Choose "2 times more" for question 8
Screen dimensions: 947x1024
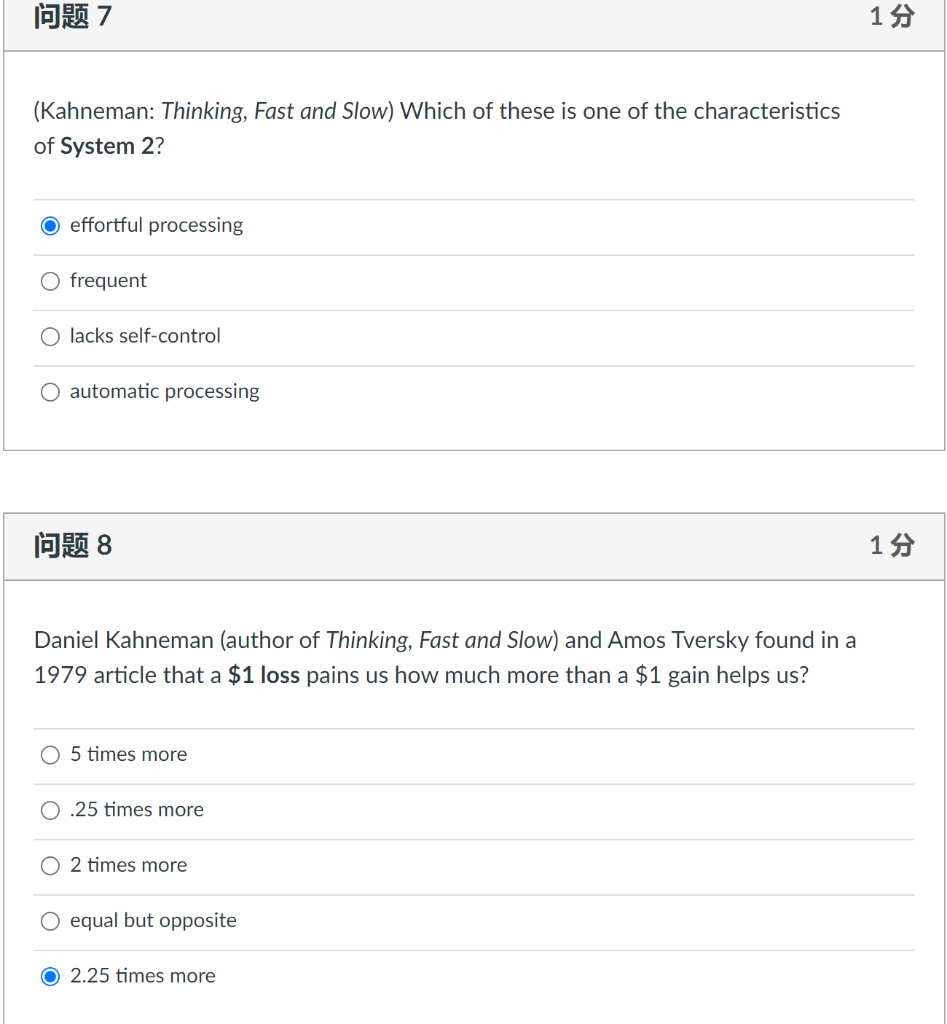(x=50, y=865)
